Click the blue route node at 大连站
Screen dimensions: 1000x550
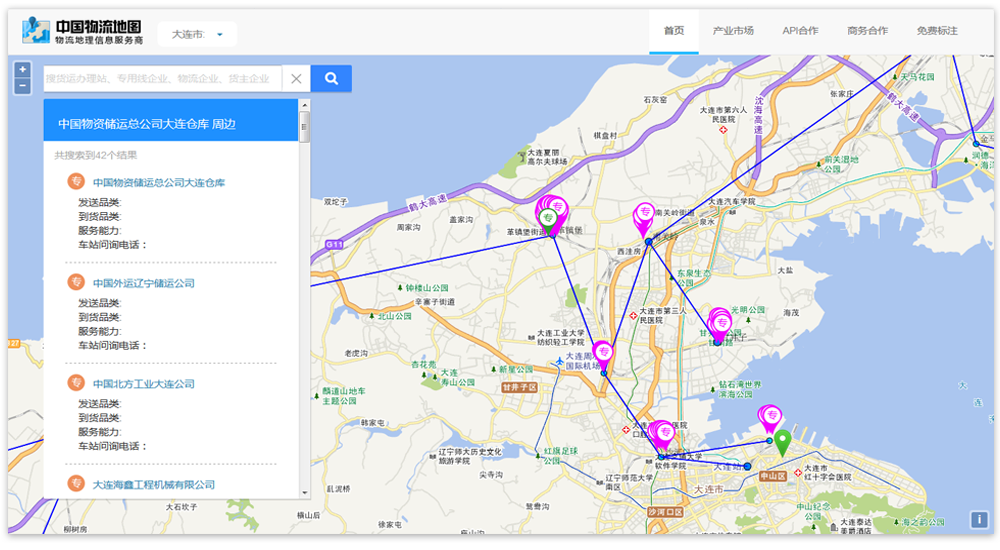[x=747, y=466]
